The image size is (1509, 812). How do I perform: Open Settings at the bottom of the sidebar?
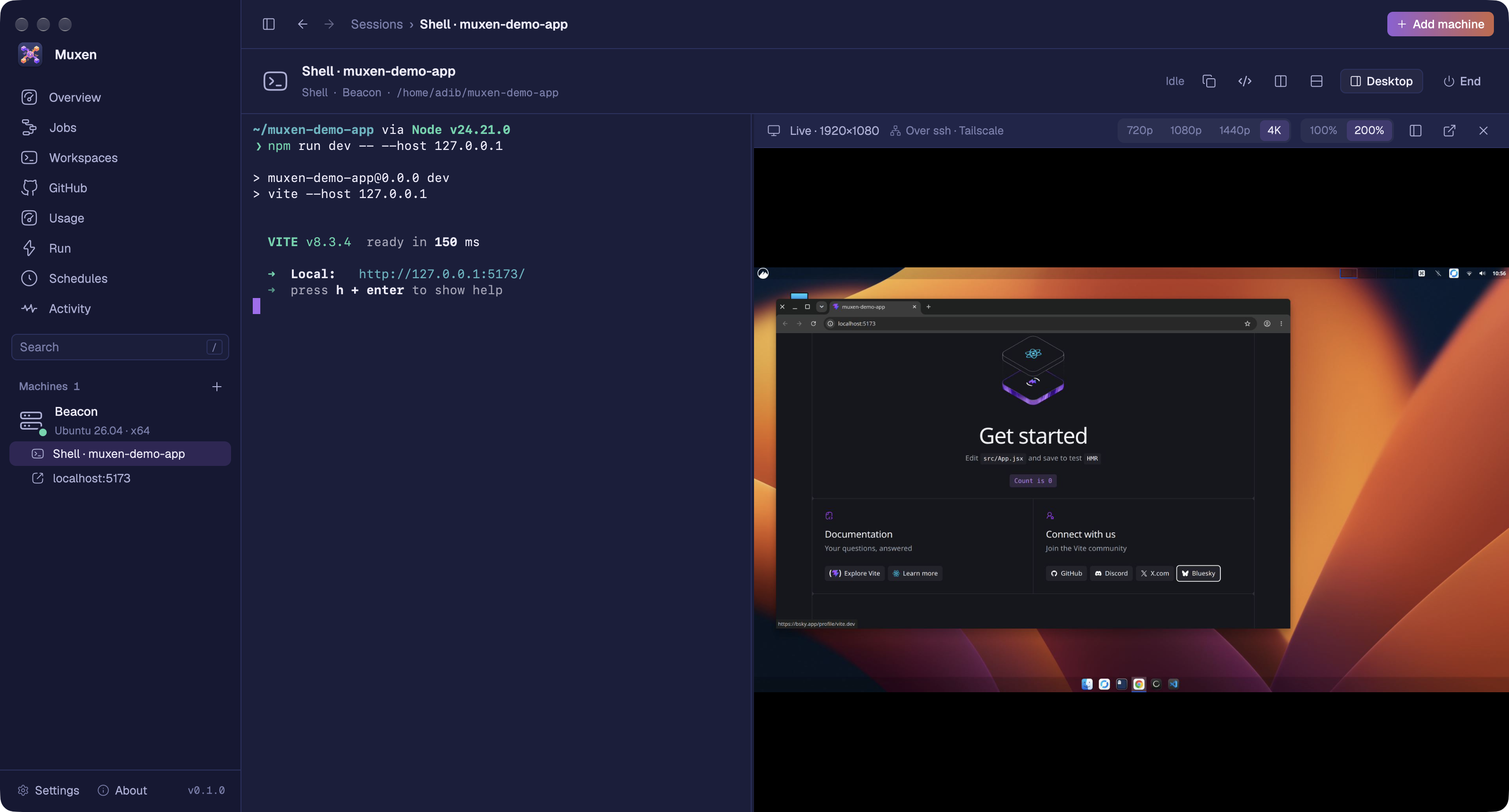tap(49, 790)
